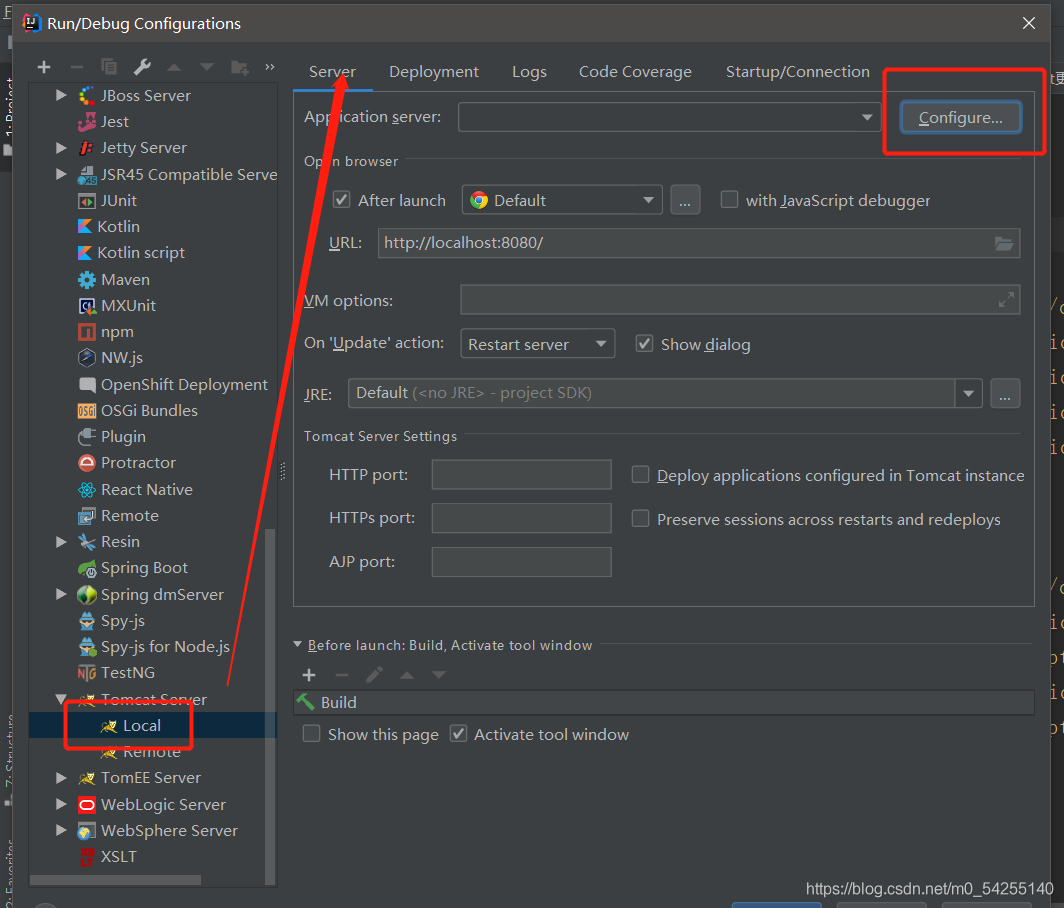
Task: Switch to Server tab
Action: (x=332, y=72)
